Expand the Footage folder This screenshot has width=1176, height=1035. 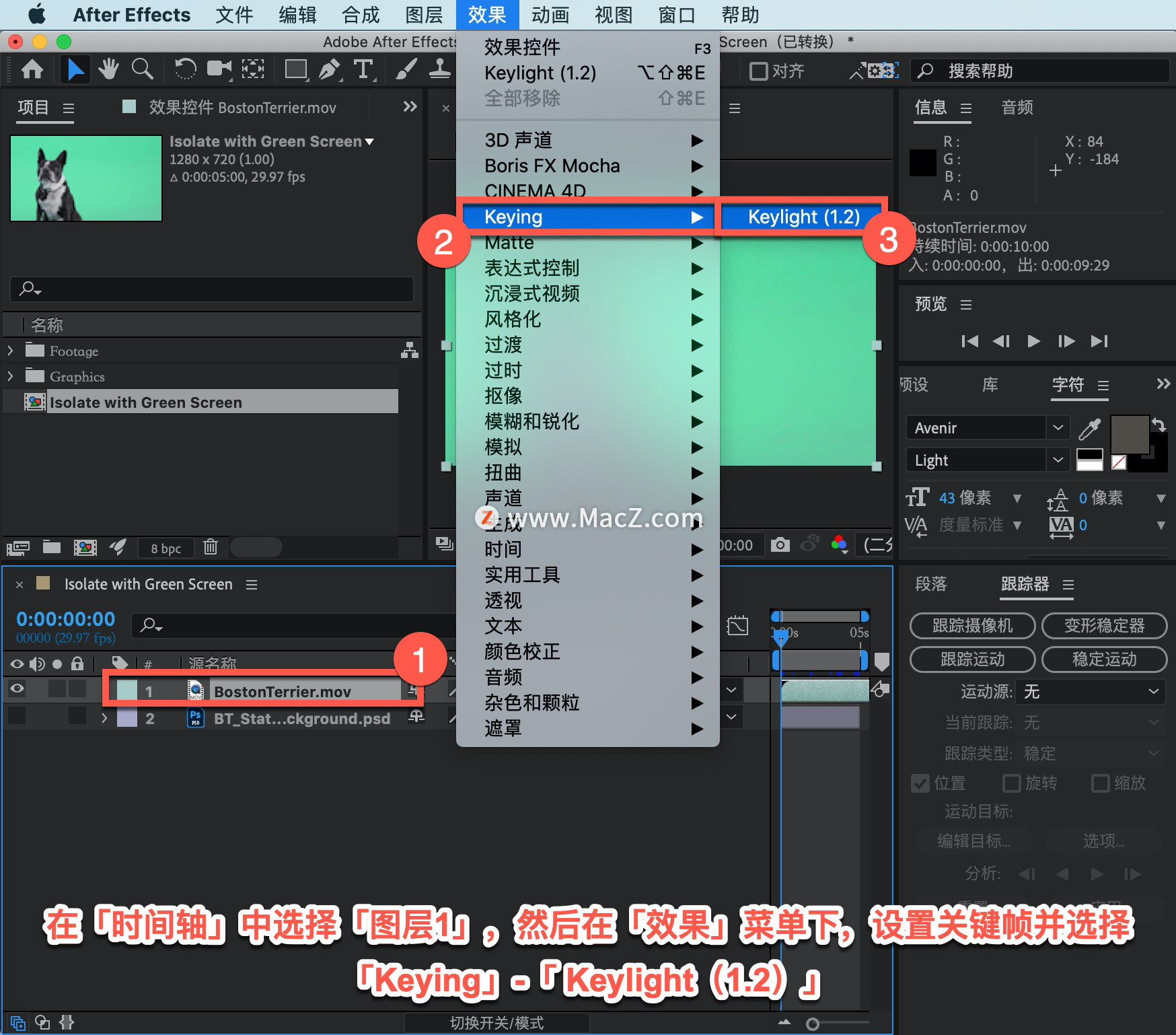[x=10, y=351]
